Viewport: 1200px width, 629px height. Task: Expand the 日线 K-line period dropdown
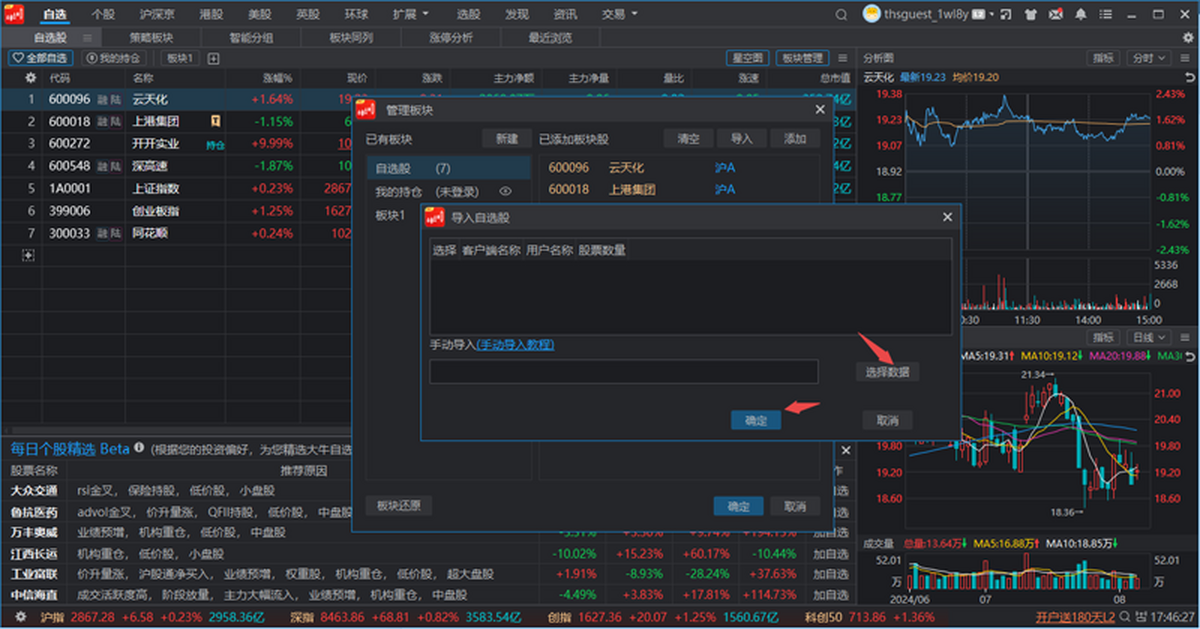click(x=1148, y=338)
